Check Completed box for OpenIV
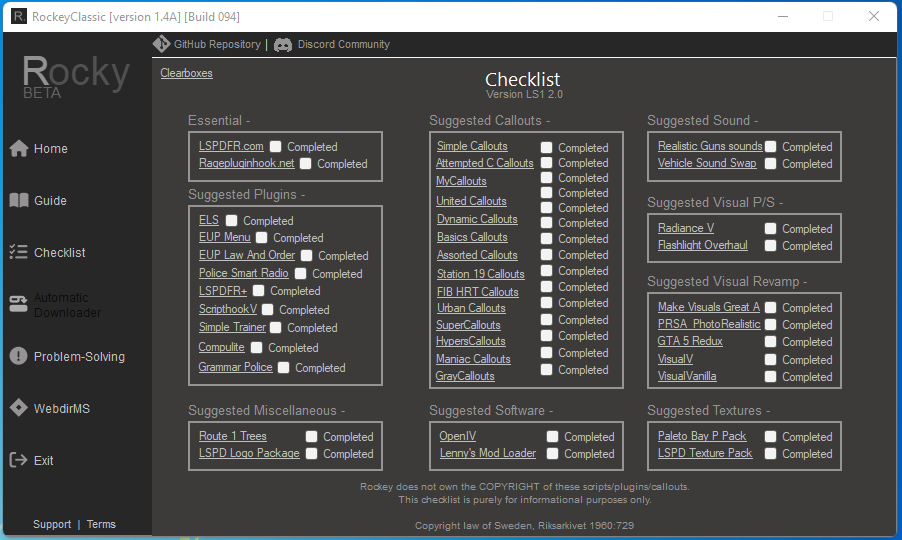This screenshot has height=540, width=902. tap(553, 437)
